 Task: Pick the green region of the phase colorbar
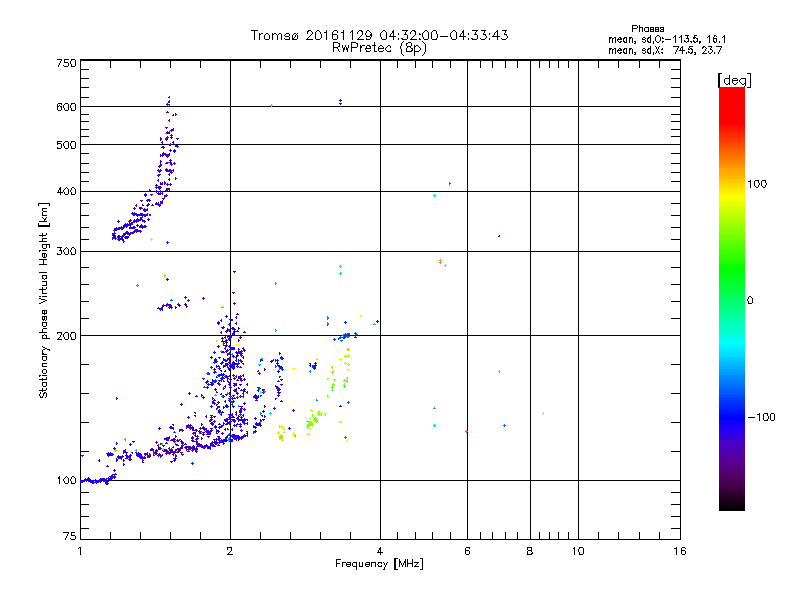(732, 270)
